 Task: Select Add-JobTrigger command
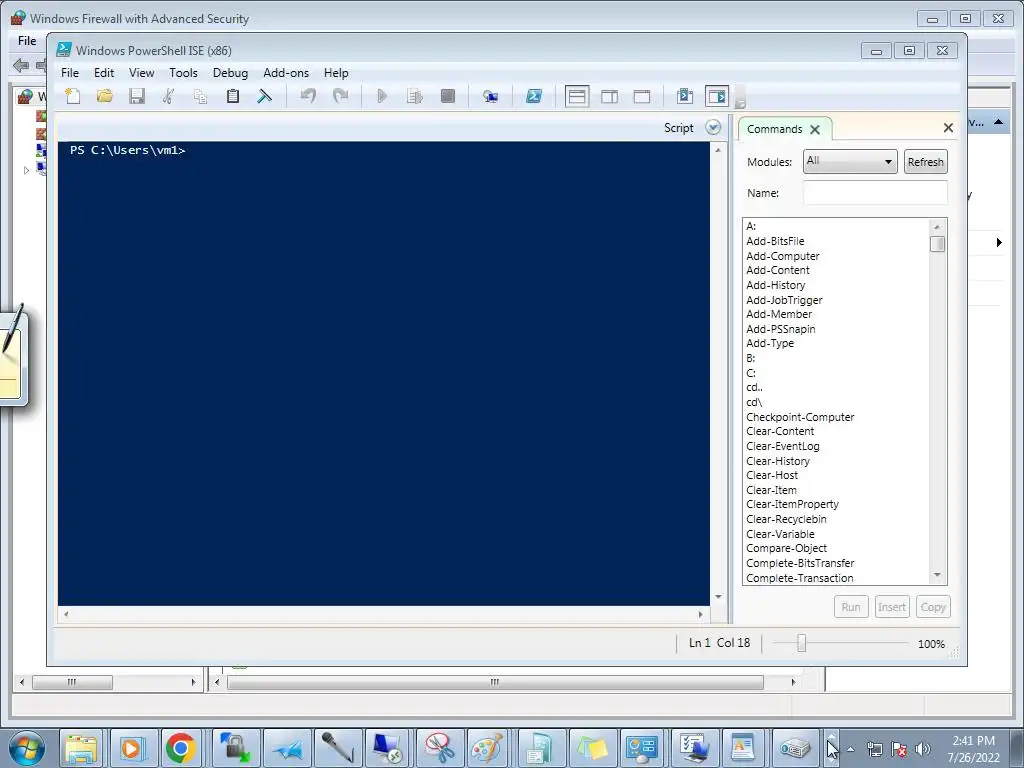tap(784, 300)
